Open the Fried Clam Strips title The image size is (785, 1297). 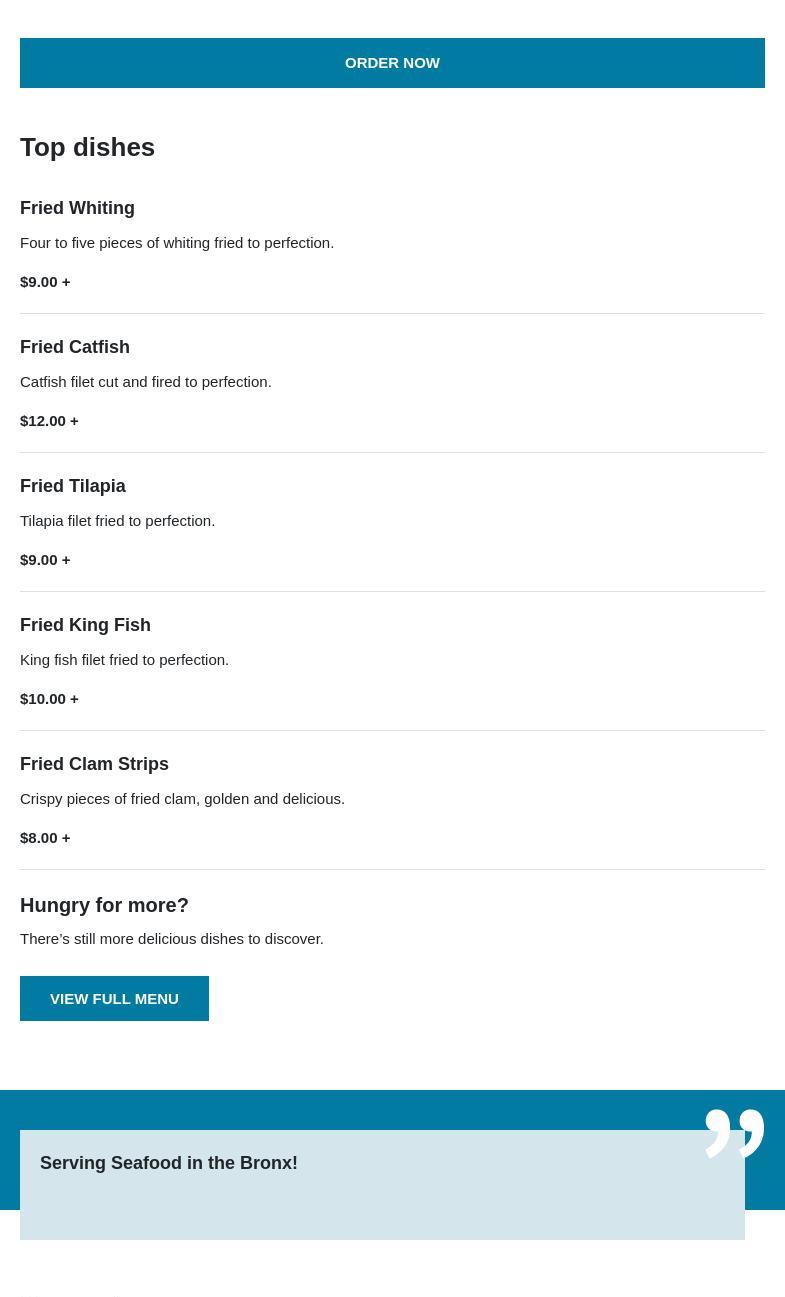click(x=94, y=764)
